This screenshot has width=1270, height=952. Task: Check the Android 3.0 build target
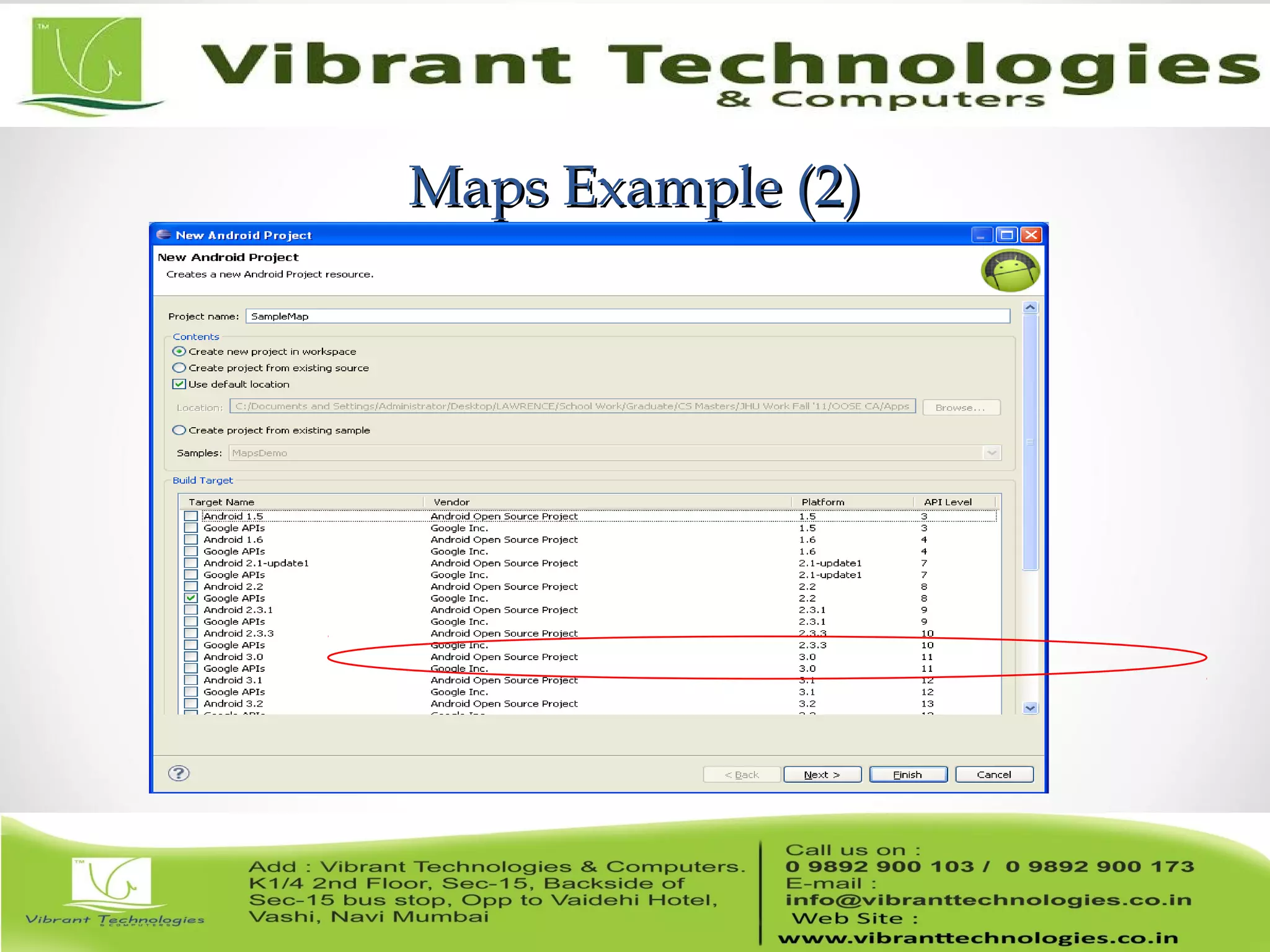coord(191,657)
